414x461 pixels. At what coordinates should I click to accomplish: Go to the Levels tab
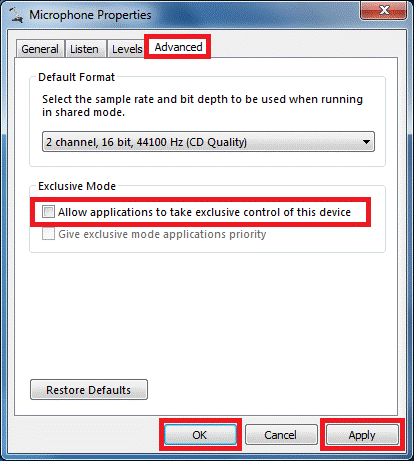(127, 49)
